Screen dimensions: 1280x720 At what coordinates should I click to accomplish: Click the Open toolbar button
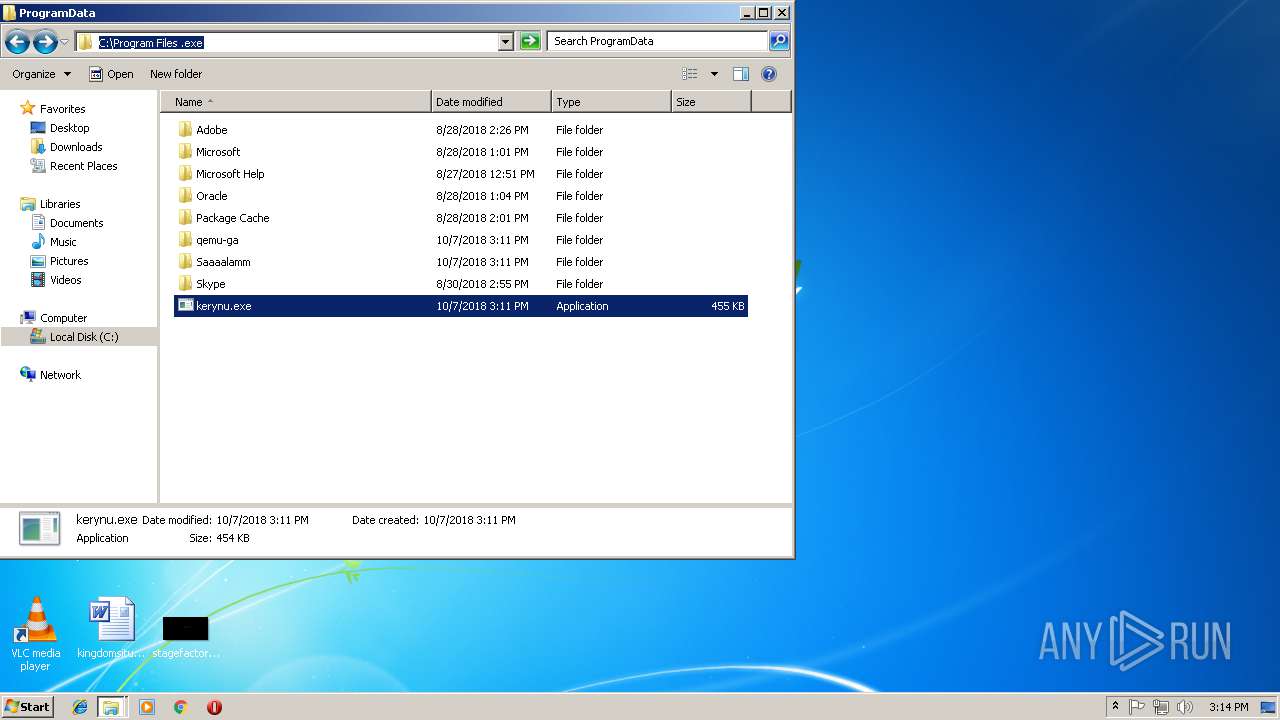[x=111, y=74]
